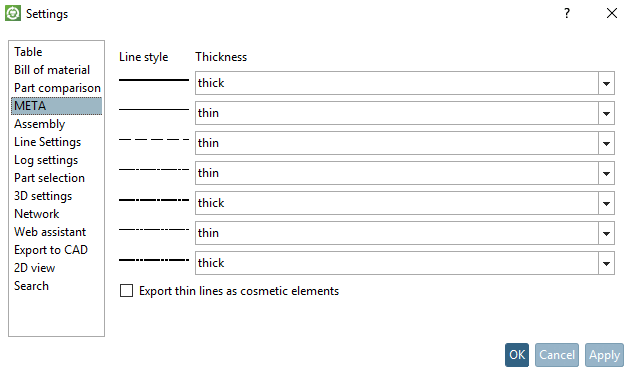The image size is (633, 373).
Task: Expand thickness dropdown for thin solid line
Action: 606,113
